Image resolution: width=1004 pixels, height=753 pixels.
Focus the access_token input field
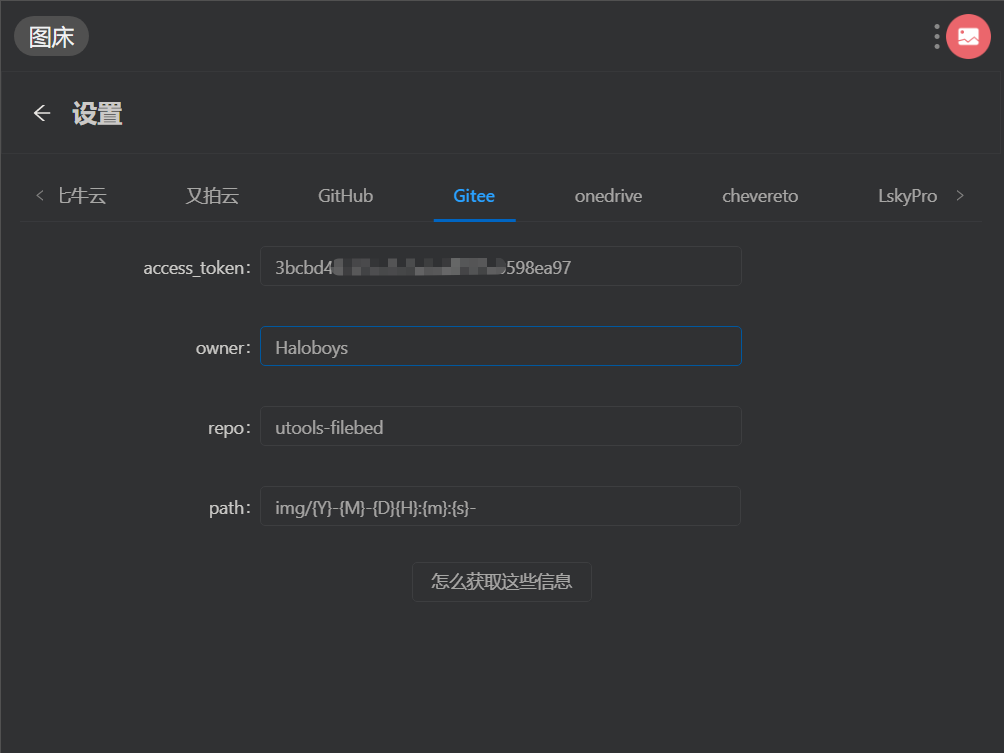(501, 266)
